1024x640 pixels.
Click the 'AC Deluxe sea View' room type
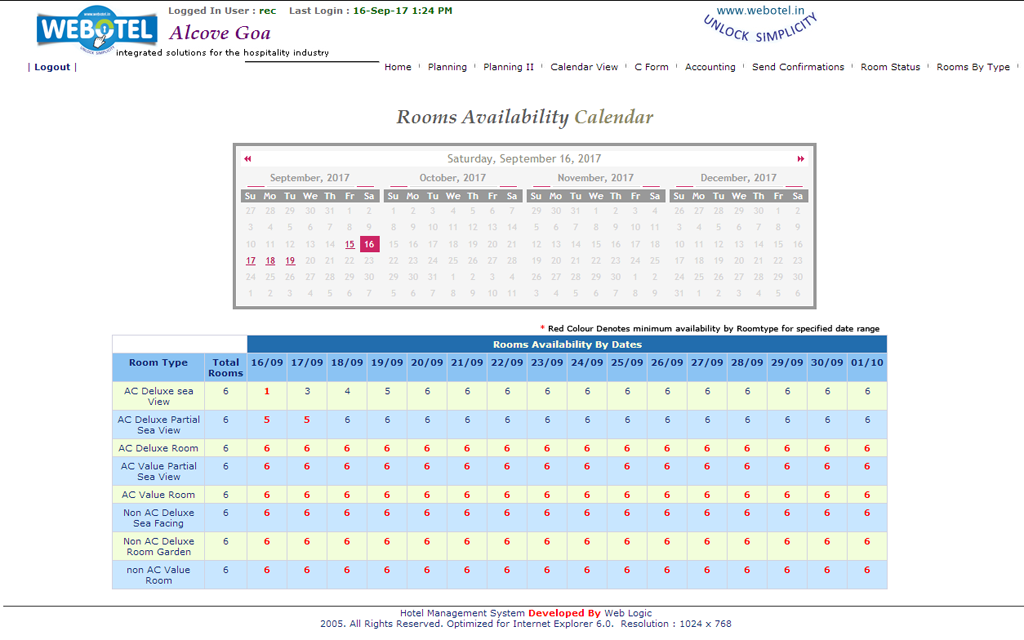click(x=159, y=396)
